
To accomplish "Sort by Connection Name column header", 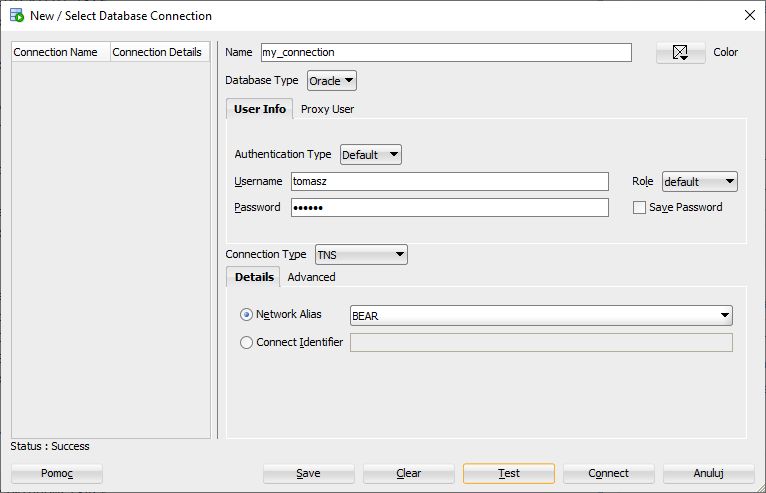I will [61, 52].
